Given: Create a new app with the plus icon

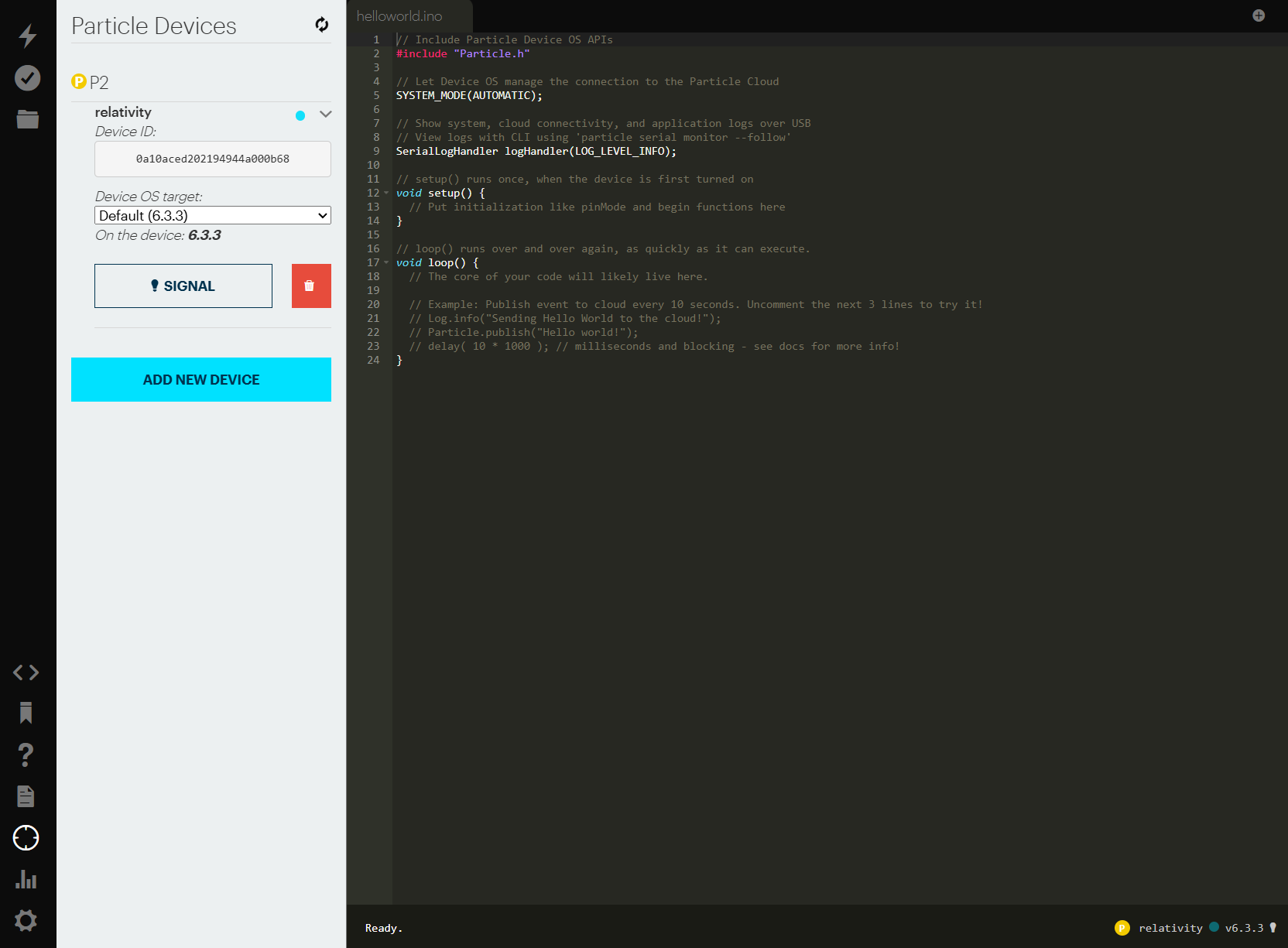Looking at the screenshot, I should (x=1259, y=14).
